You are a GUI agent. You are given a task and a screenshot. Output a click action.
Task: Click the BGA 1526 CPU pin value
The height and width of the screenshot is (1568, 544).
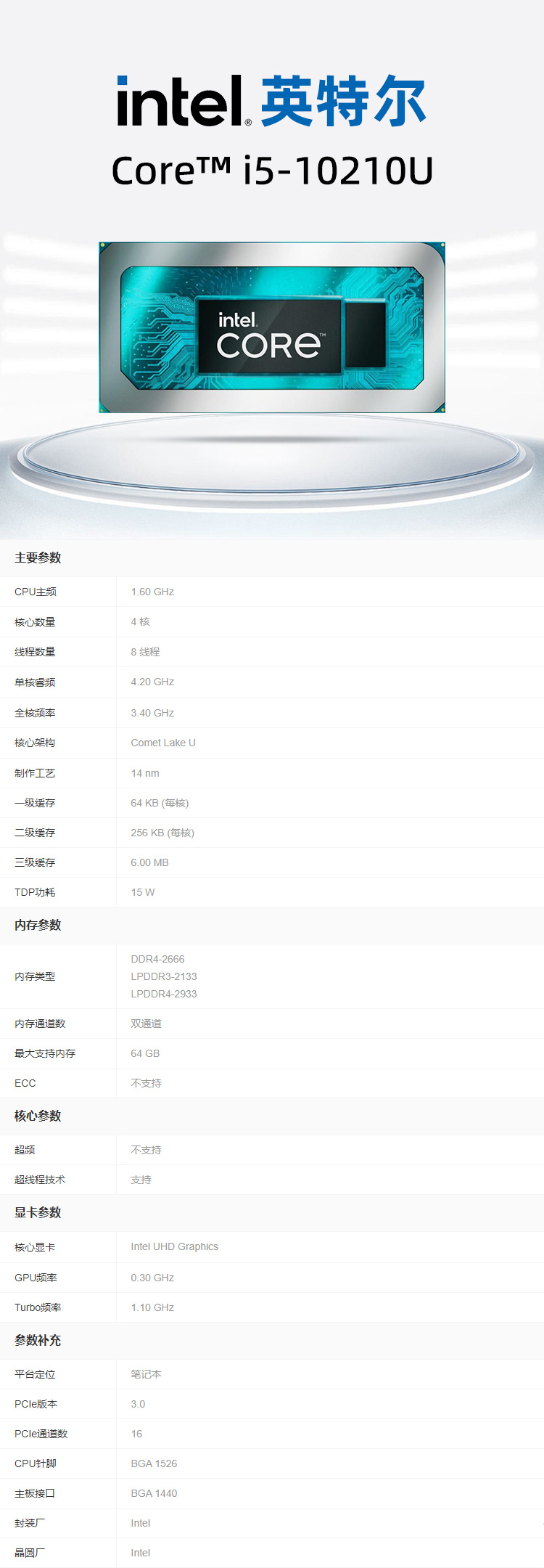(x=154, y=1463)
